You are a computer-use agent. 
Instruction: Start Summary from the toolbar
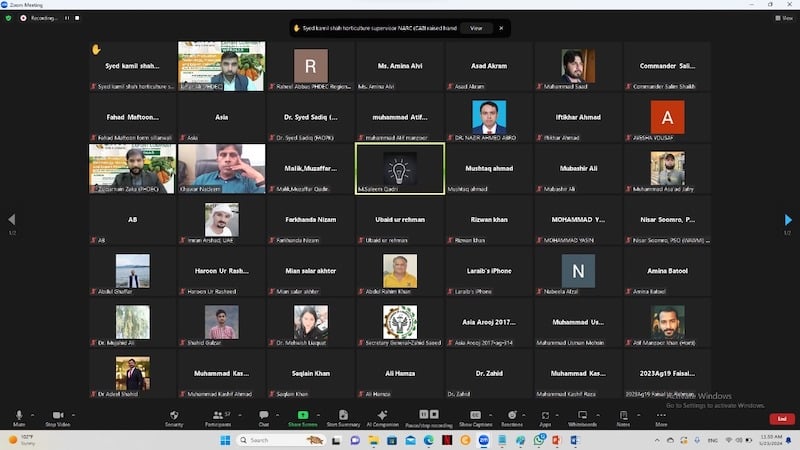coord(343,416)
